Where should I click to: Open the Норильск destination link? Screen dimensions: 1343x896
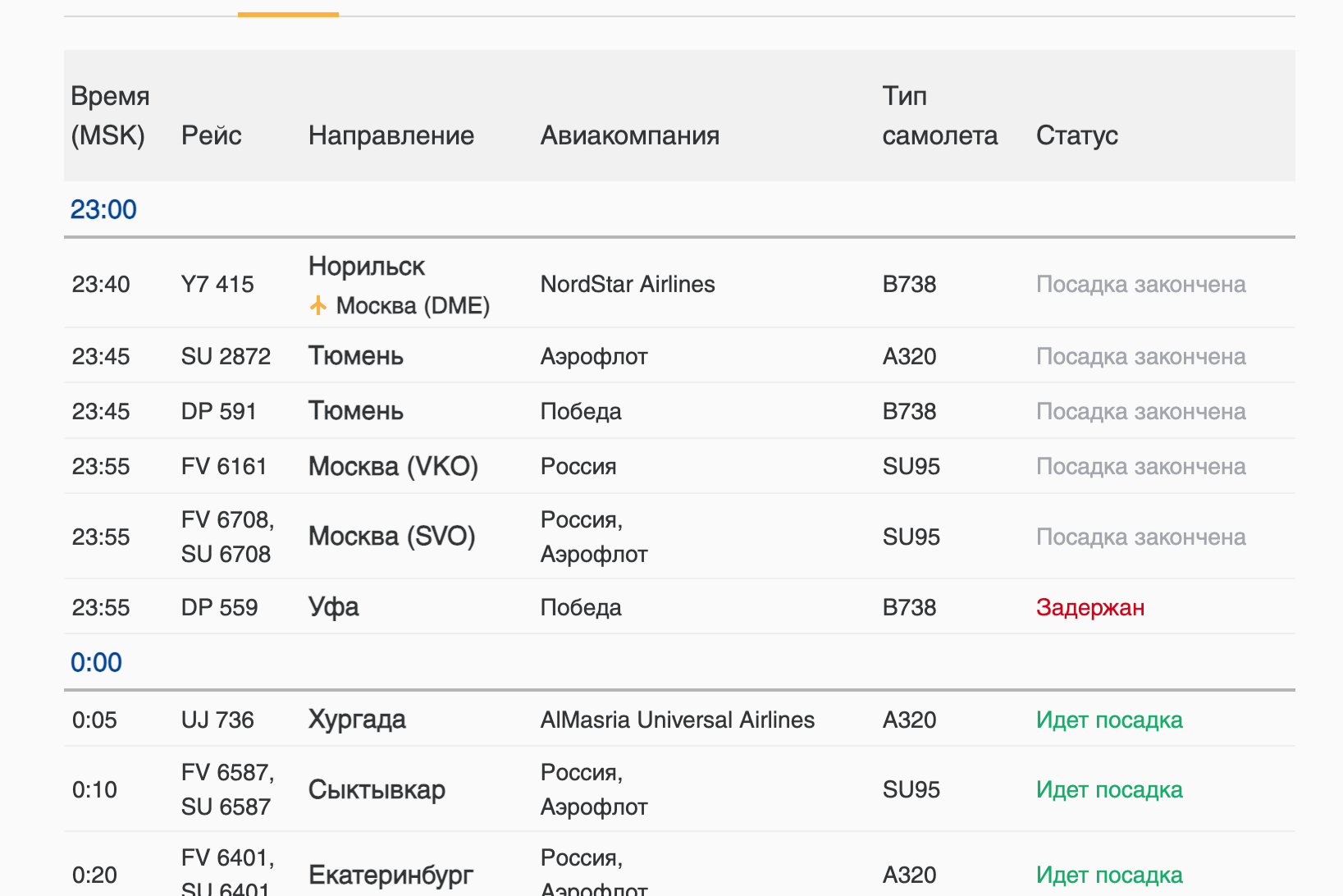(x=366, y=266)
